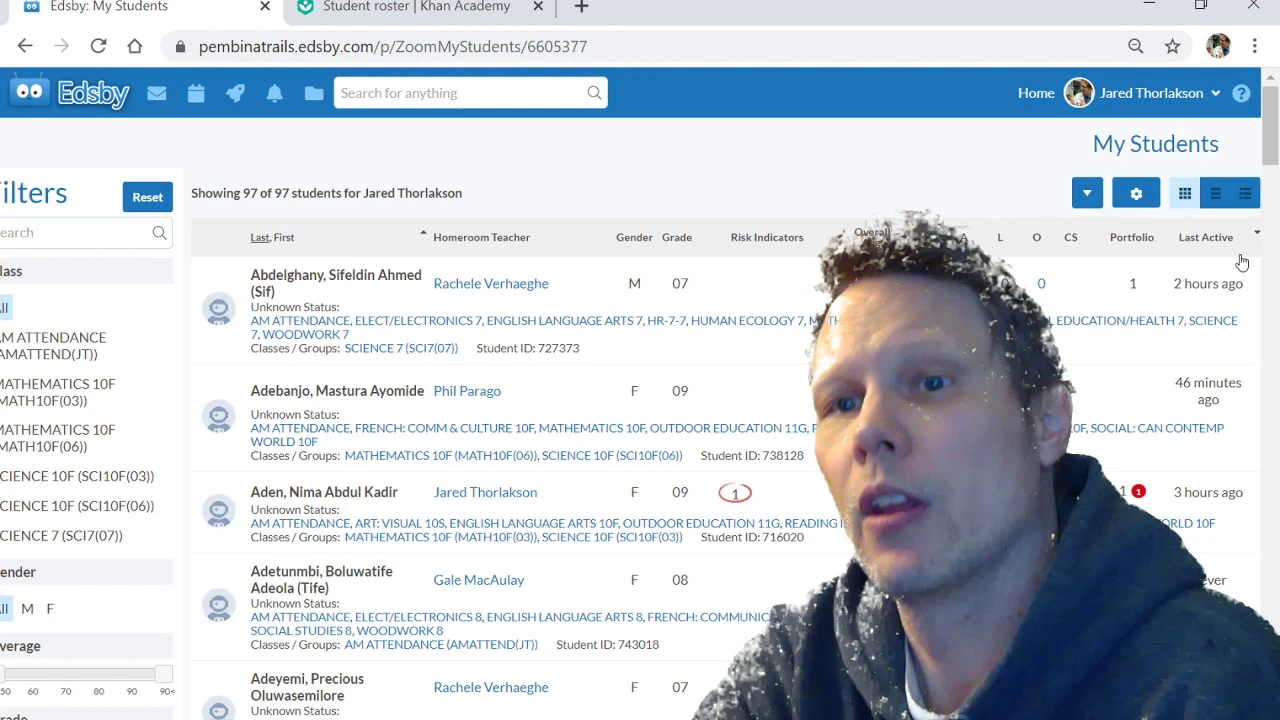Sort by Gender column header
1280x720 pixels.
(634, 237)
